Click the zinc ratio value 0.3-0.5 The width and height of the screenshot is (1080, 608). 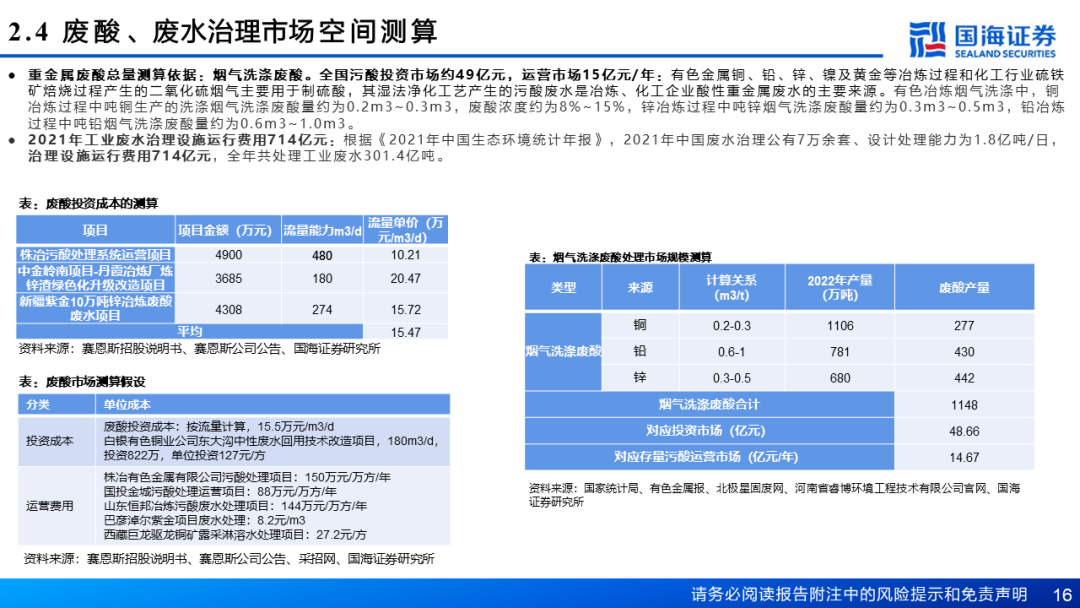click(731, 378)
